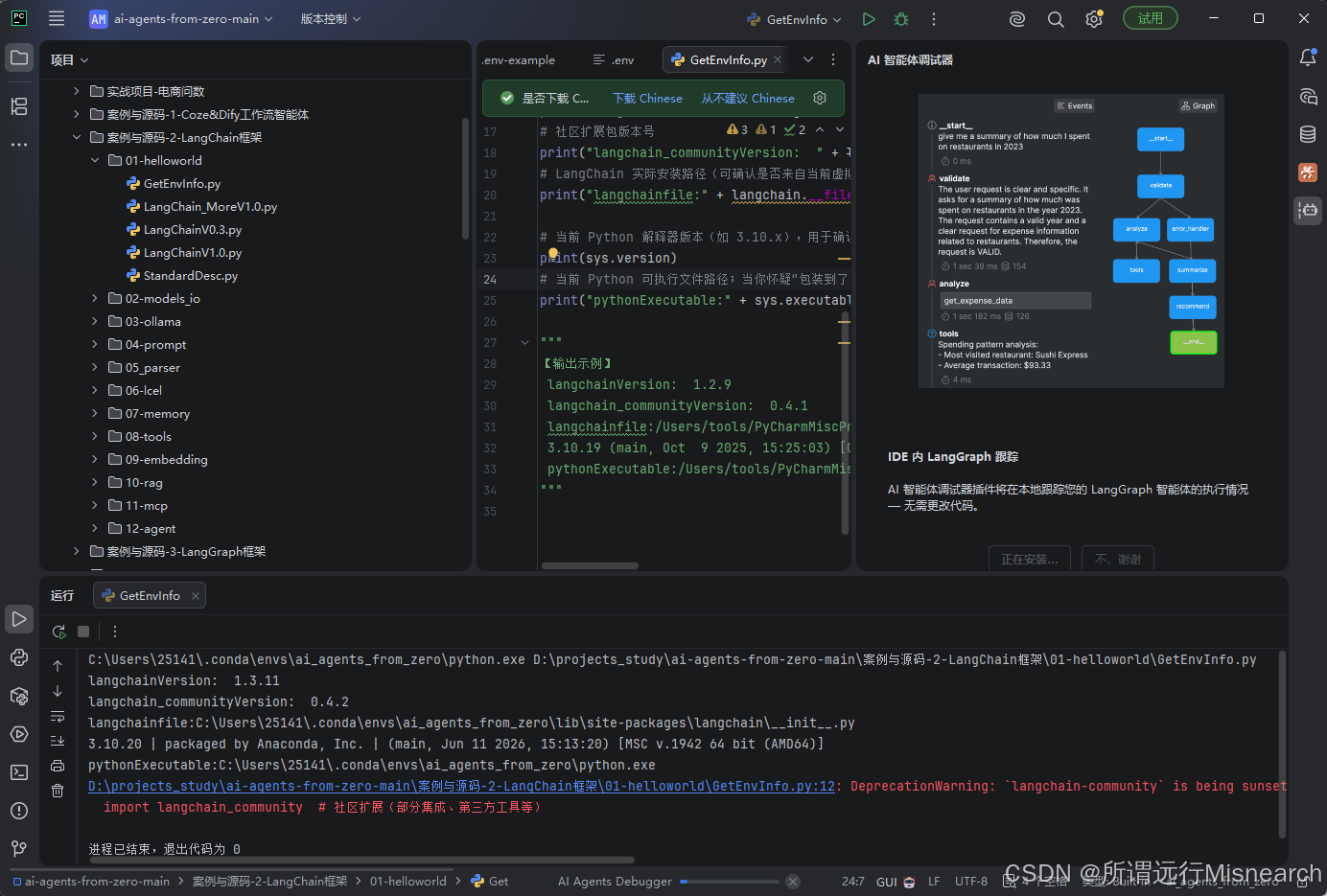Print the console output icon
The image size is (1327, 896).
(58, 766)
